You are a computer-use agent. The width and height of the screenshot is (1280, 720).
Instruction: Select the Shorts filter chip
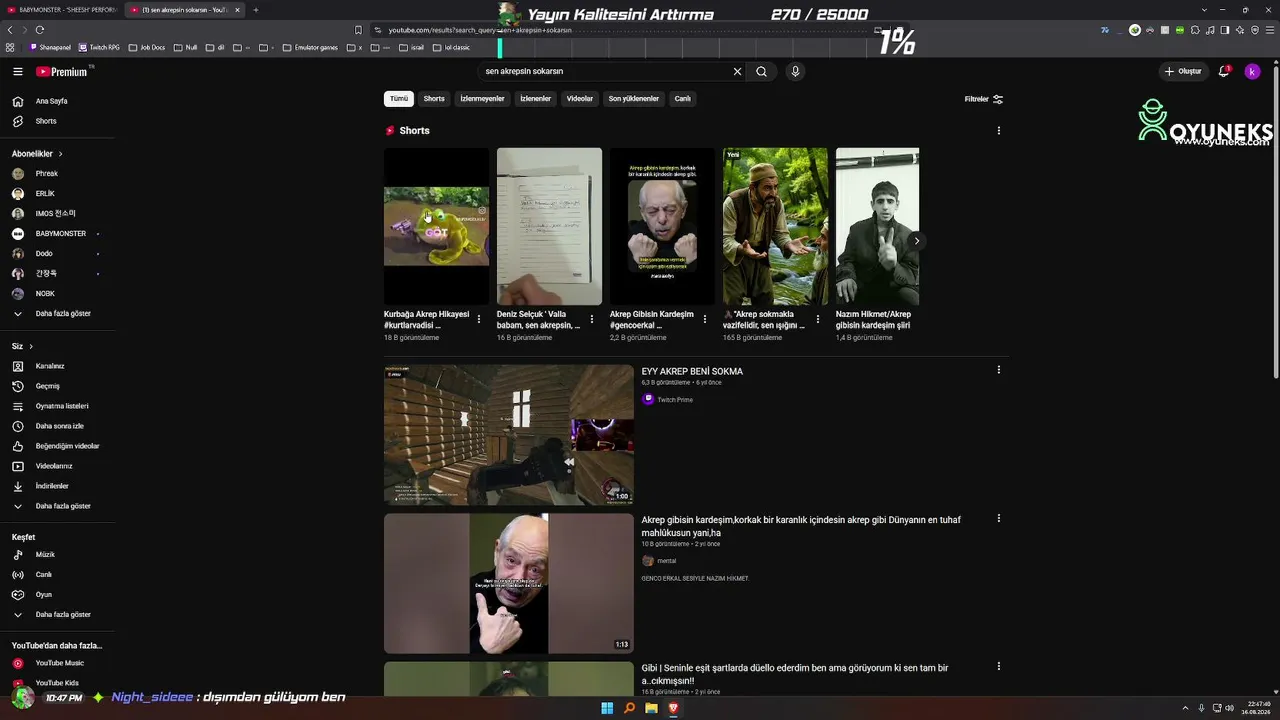[x=434, y=99]
